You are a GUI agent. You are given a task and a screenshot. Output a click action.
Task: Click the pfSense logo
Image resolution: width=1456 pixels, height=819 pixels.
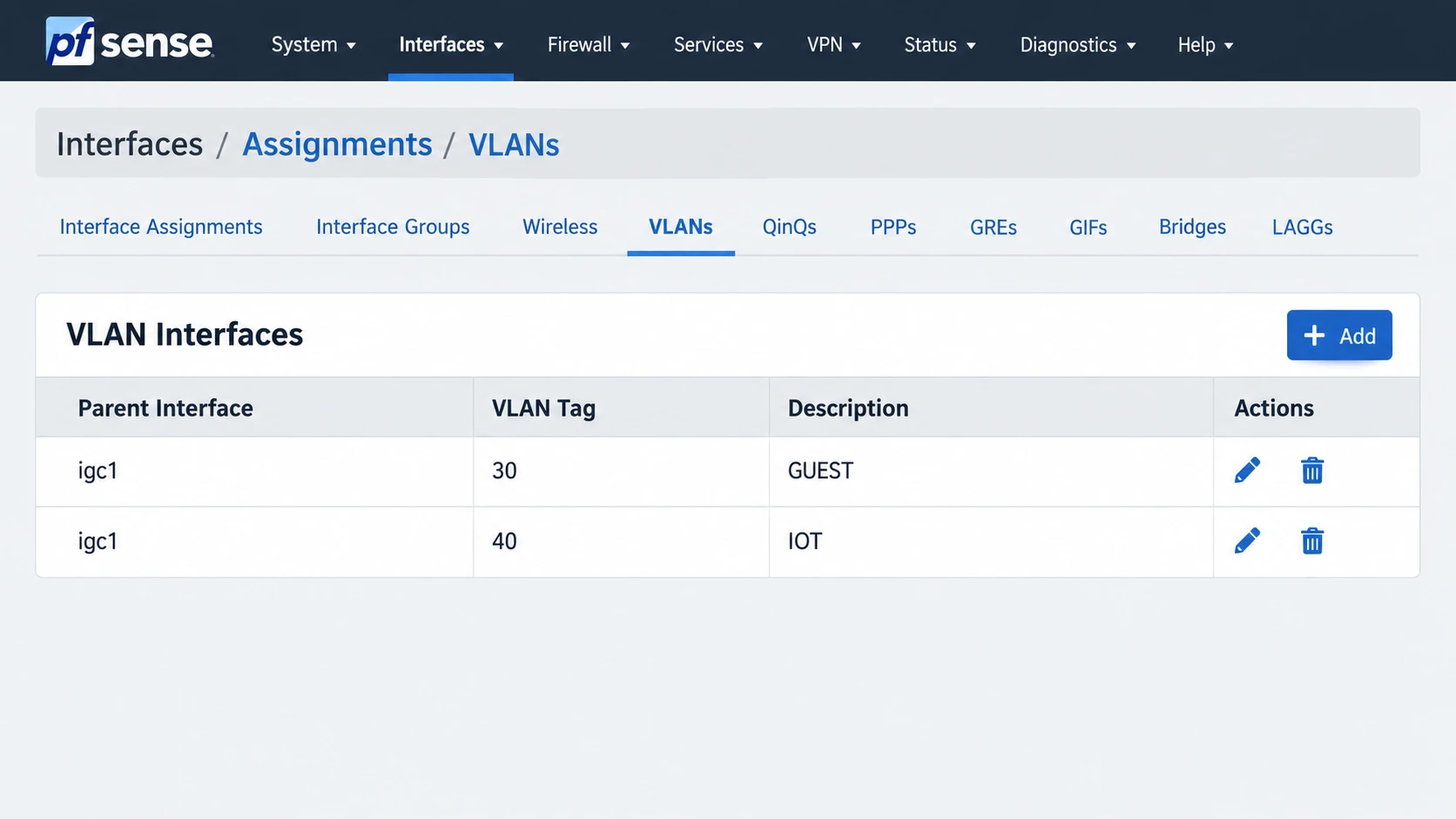pyautogui.click(x=130, y=42)
